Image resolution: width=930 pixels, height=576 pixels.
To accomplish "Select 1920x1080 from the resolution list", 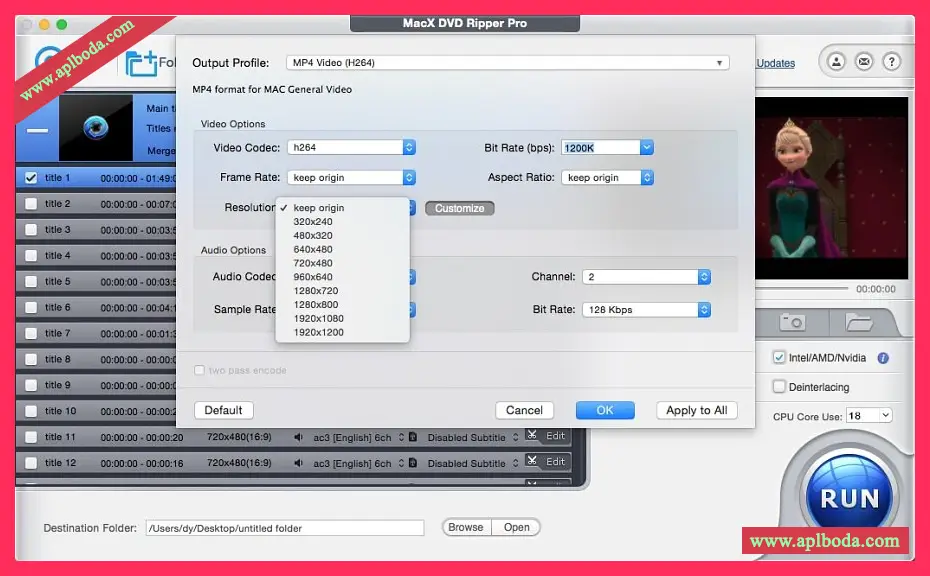I will point(318,318).
